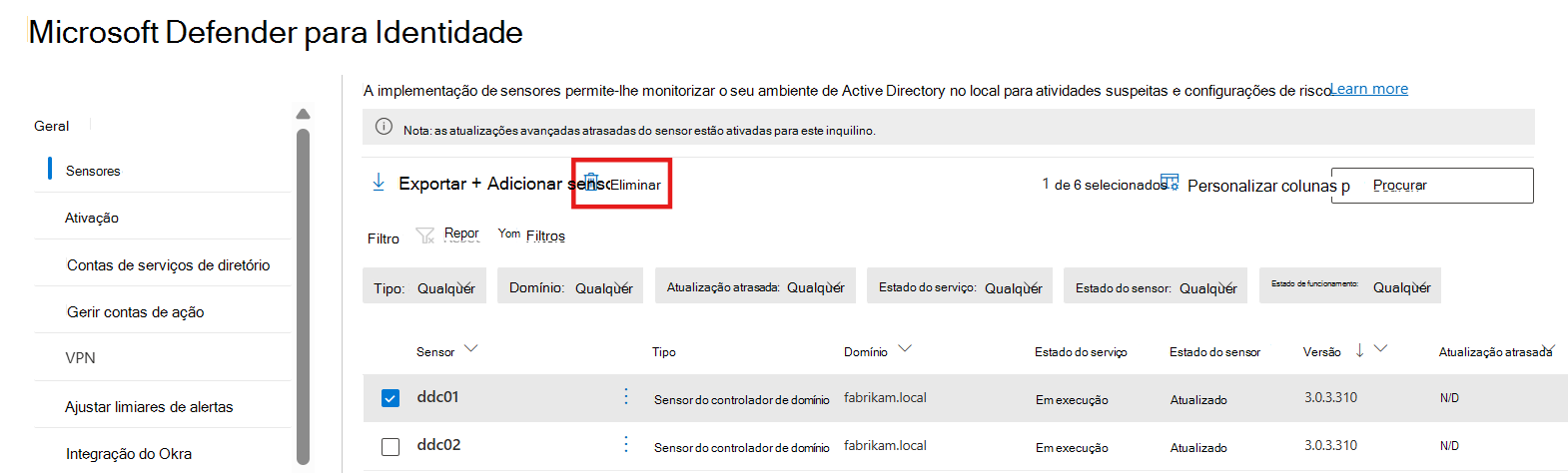
Task: Expand the Domínio column header chevron
Action: click(905, 349)
